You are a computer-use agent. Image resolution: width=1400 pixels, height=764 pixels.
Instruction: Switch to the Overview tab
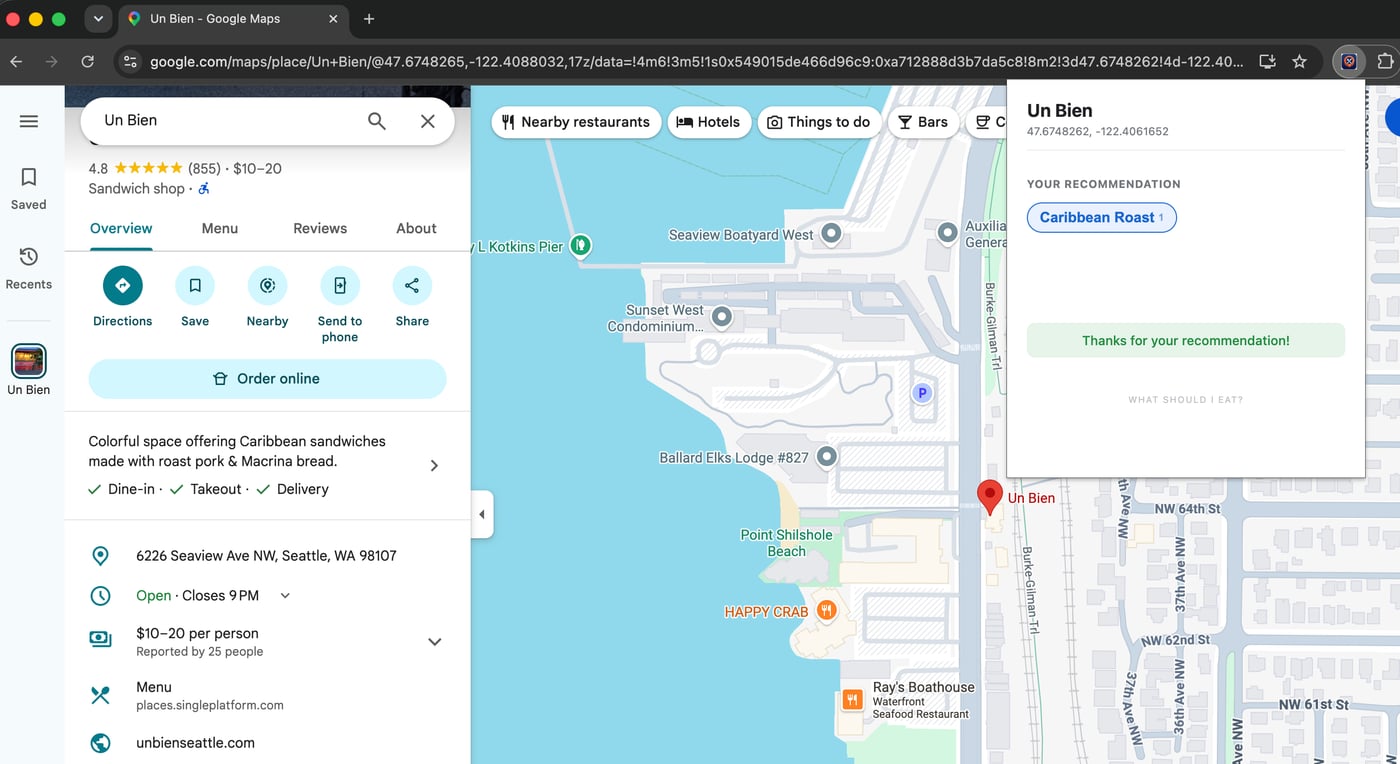121,228
